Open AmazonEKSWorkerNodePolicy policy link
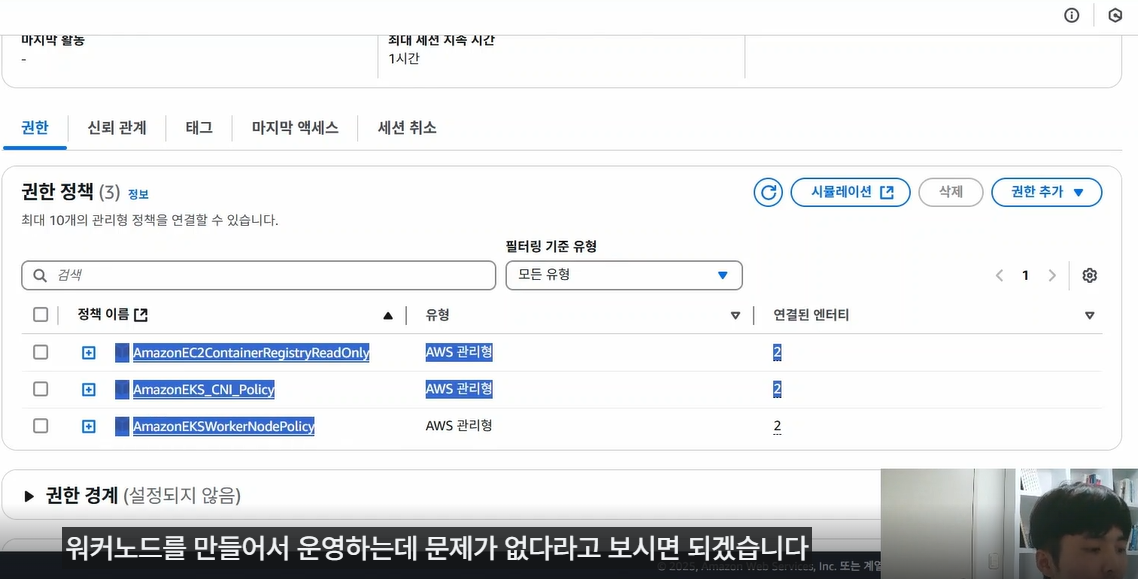1138x579 pixels. point(224,427)
